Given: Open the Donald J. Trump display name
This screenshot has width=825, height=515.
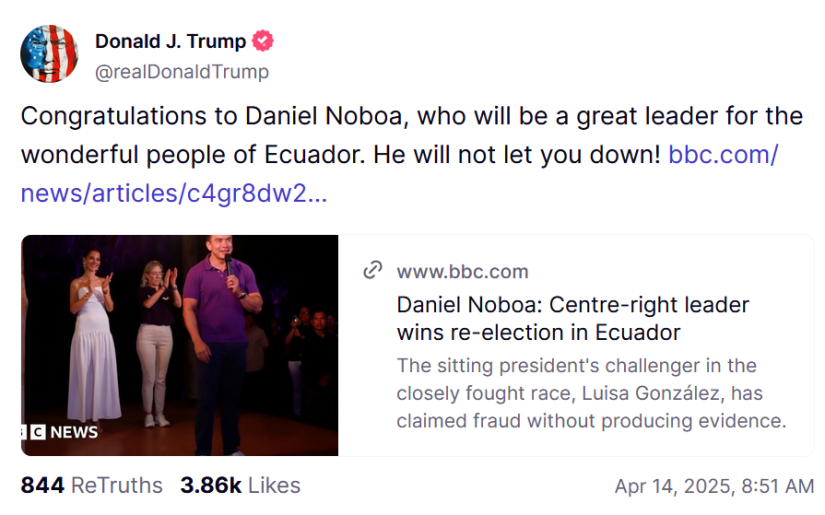Looking at the screenshot, I should tap(170, 41).
